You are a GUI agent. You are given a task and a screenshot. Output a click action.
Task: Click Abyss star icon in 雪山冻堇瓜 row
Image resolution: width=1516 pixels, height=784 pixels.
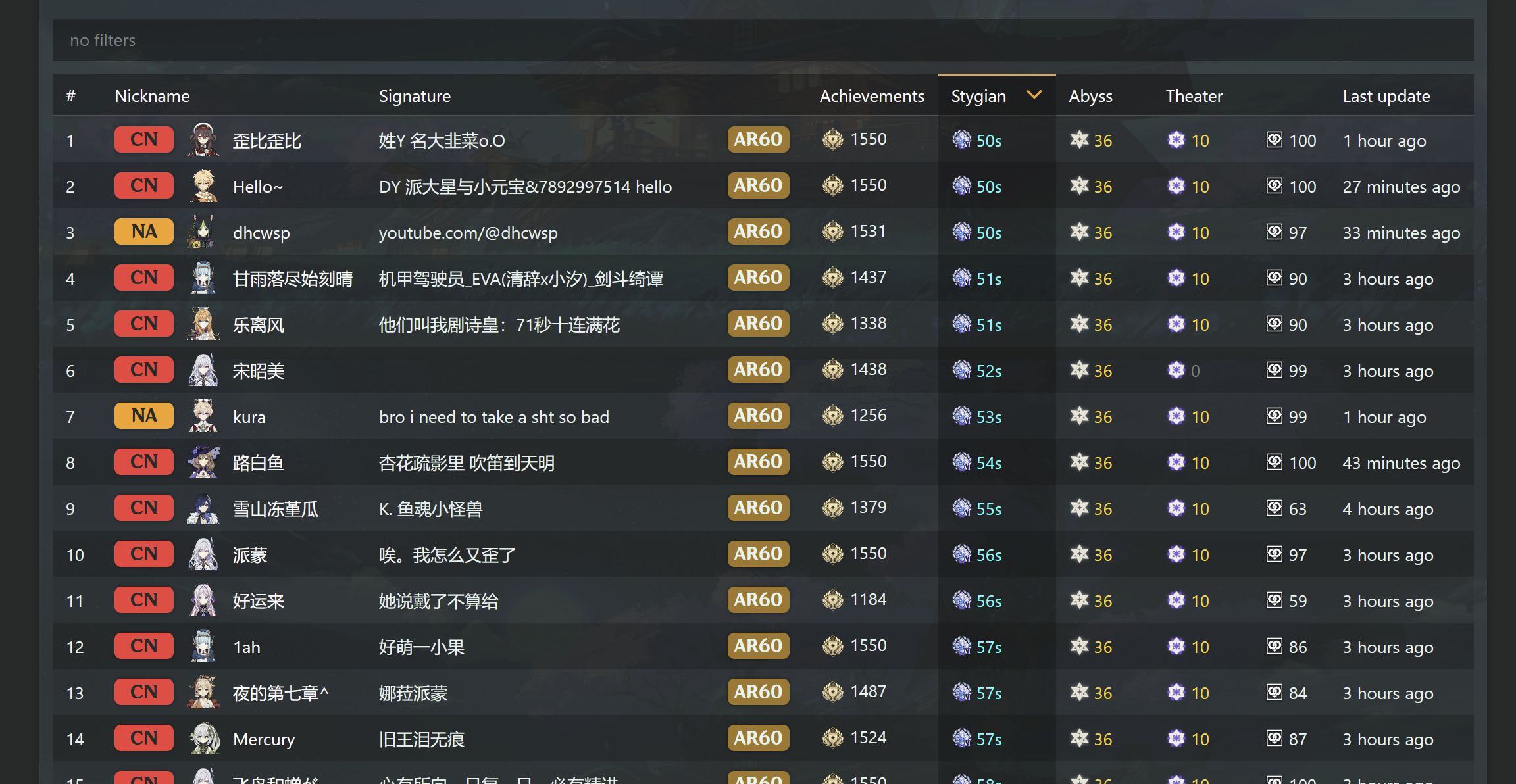coord(1079,508)
